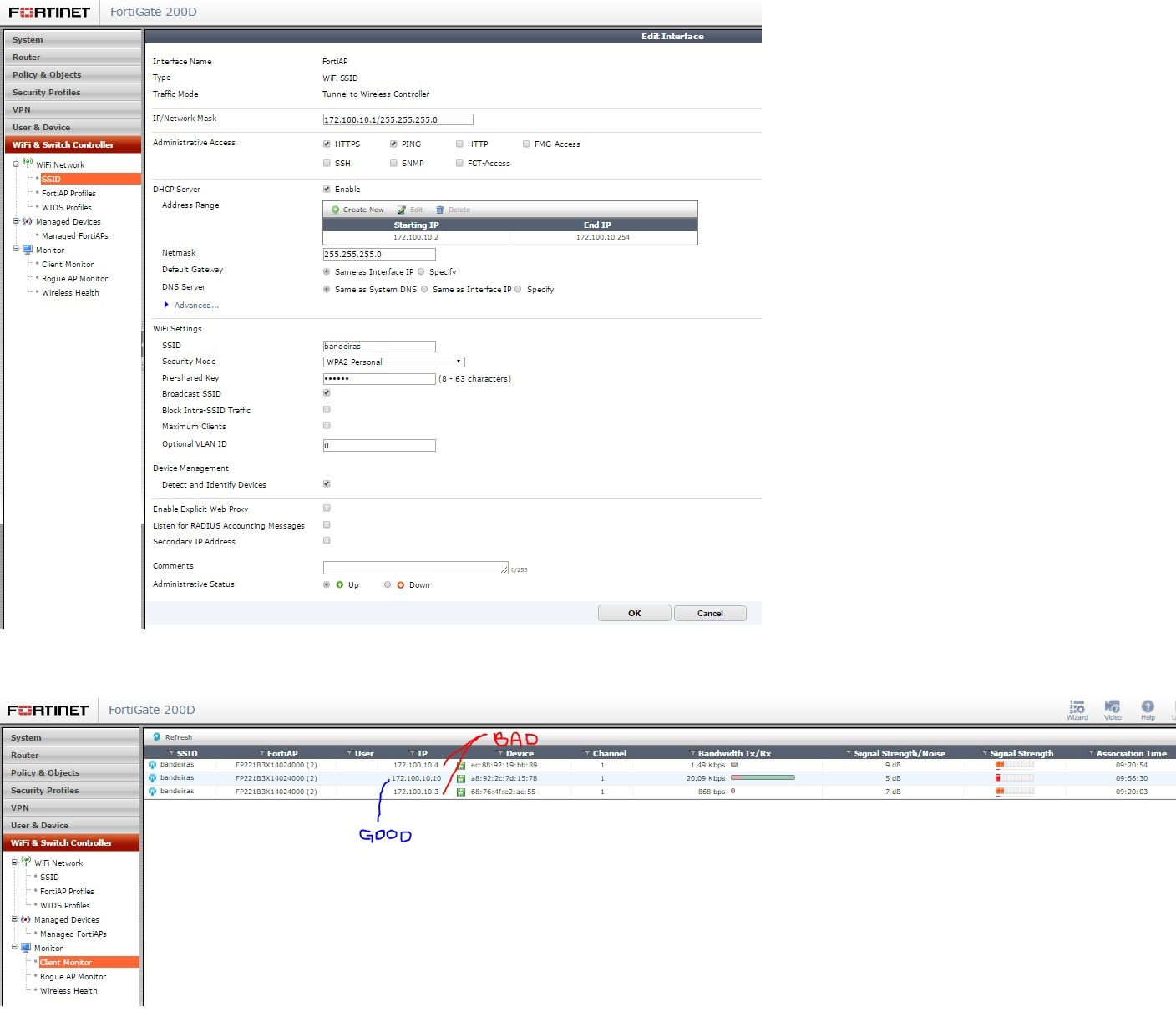Click the pencil Edit icon in Address Range

tap(402, 210)
